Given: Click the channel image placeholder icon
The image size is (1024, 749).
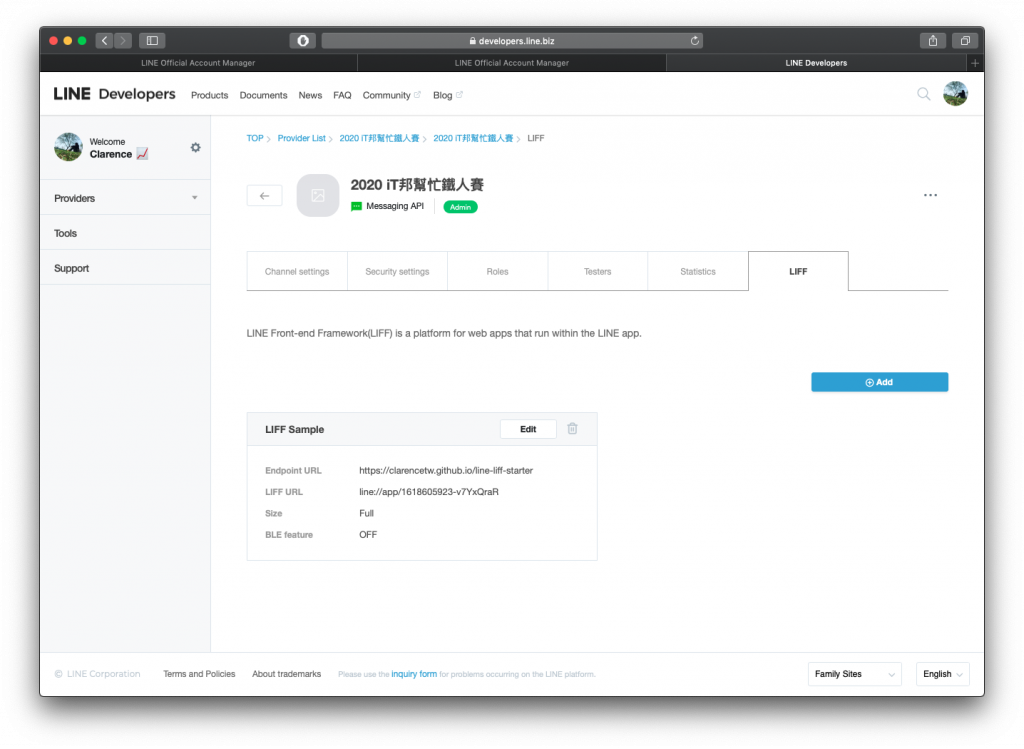Looking at the screenshot, I should pos(318,195).
